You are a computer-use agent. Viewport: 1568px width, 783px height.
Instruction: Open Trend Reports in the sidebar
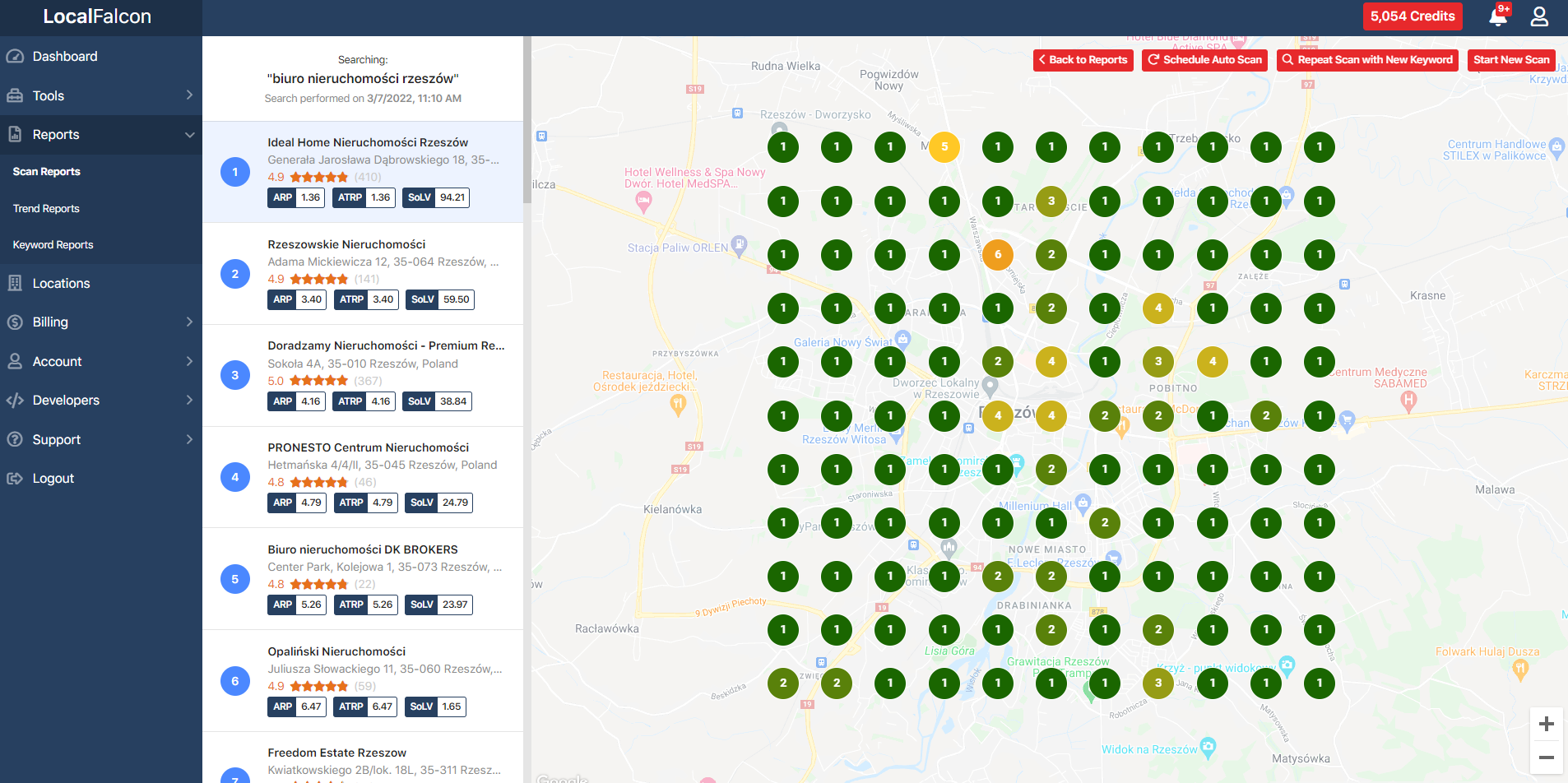point(46,209)
